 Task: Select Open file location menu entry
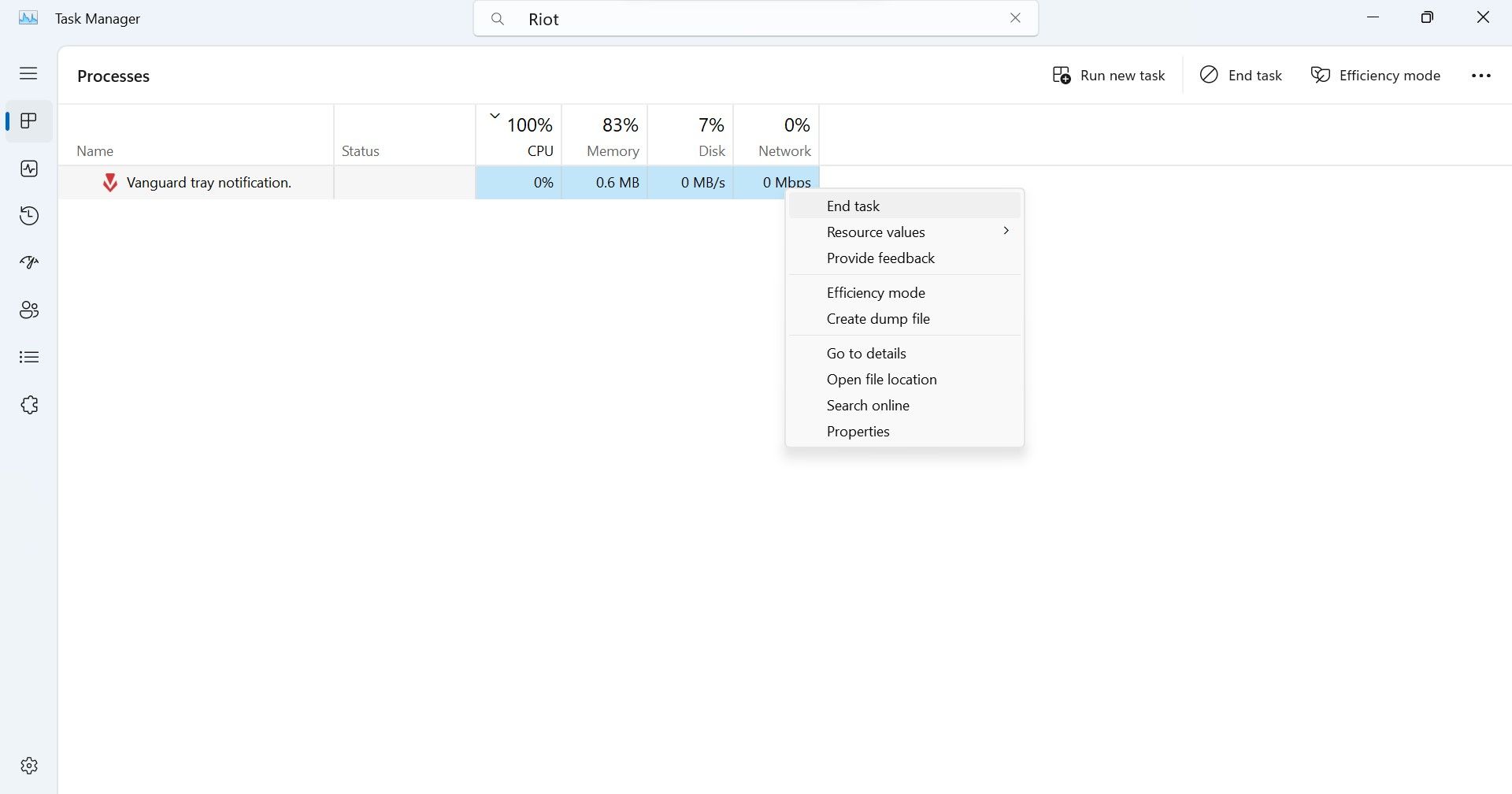click(881, 380)
